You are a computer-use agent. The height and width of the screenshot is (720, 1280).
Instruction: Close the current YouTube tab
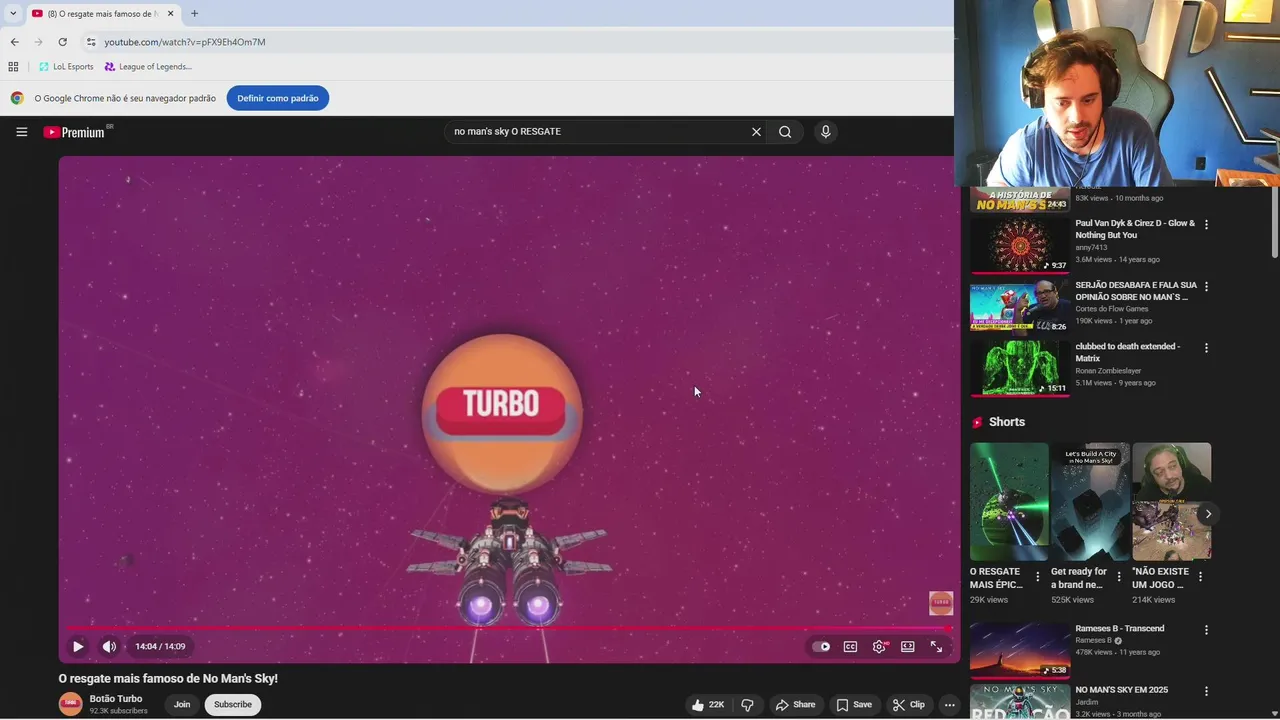(x=170, y=14)
